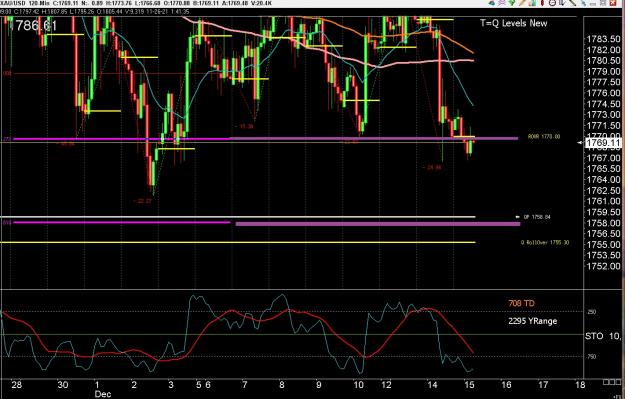Click the current price tag 1769.11
Screen dimensions: 625x399
(x=603, y=143)
